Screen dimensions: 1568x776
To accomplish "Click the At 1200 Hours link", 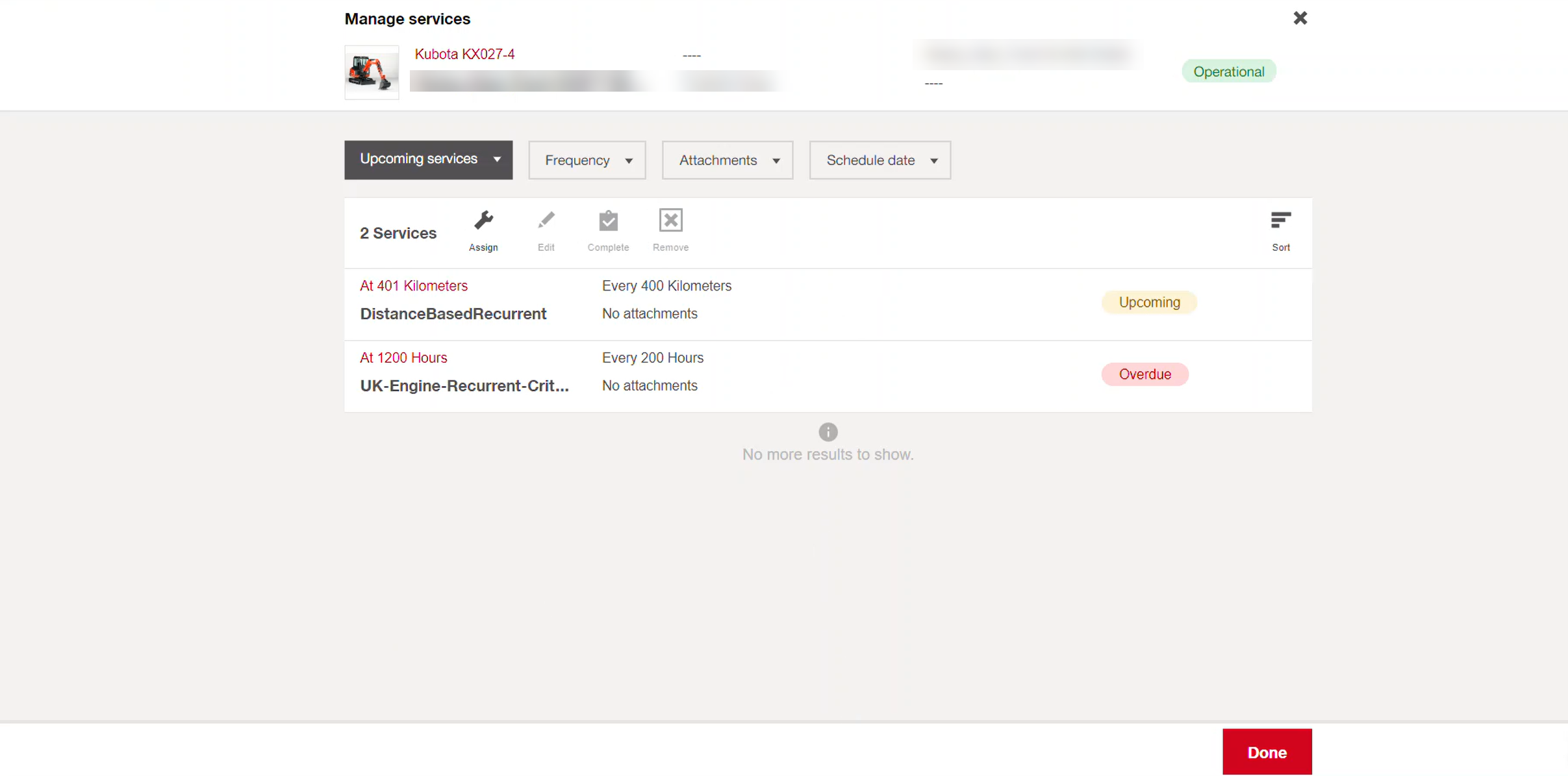I will coord(403,358).
